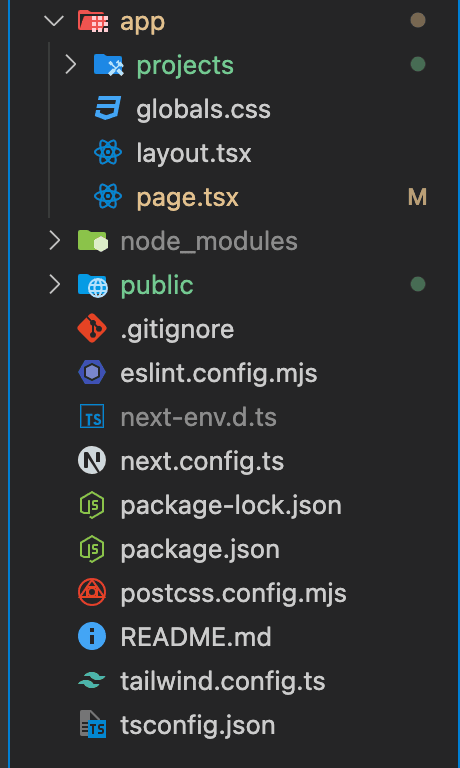460x768 pixels.
Task: Click the git icon beside .gitignore
Action: (x=92, y=329)
